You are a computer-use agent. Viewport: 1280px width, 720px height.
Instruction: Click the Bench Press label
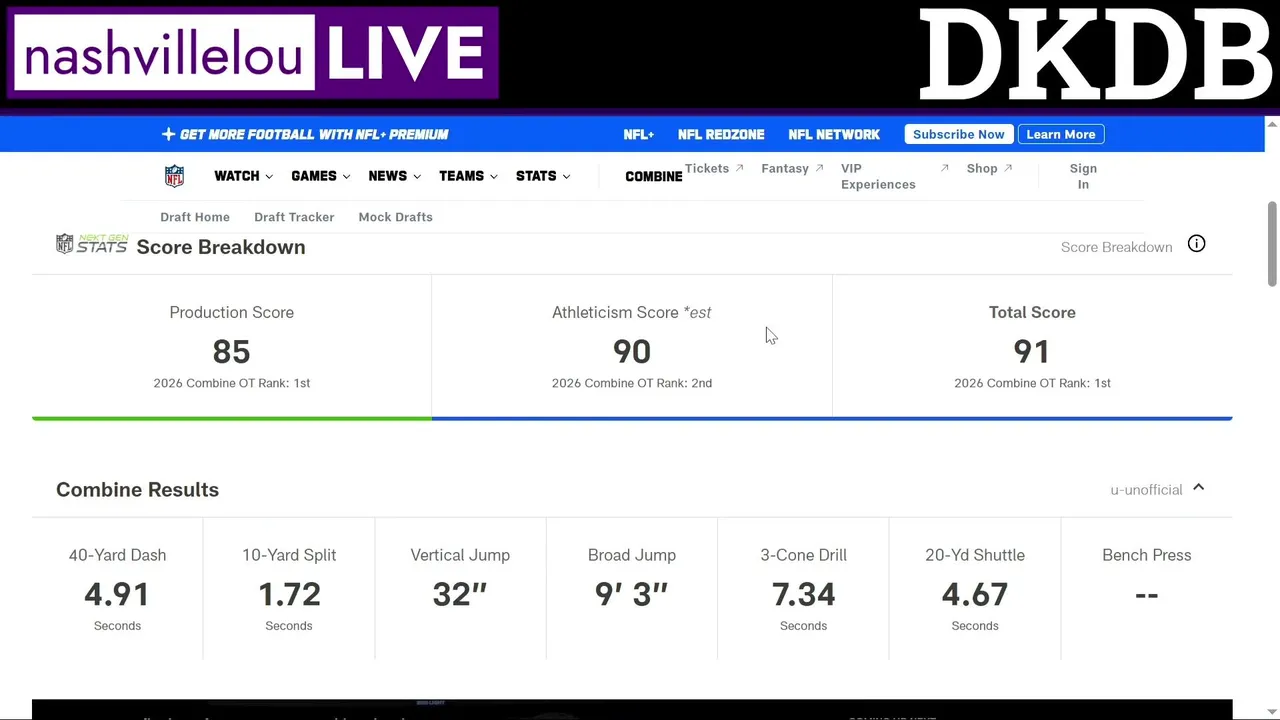[x=1146, y=555]
